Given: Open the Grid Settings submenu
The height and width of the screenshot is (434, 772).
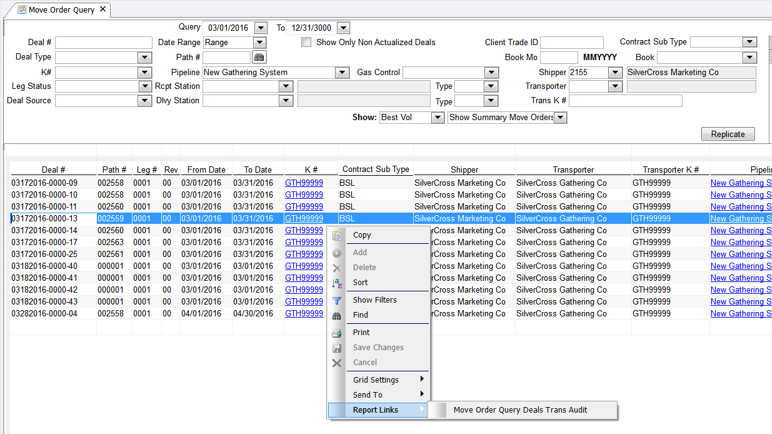Looking at the screenshot, I should pyautogui.click(x=385, y=380).
